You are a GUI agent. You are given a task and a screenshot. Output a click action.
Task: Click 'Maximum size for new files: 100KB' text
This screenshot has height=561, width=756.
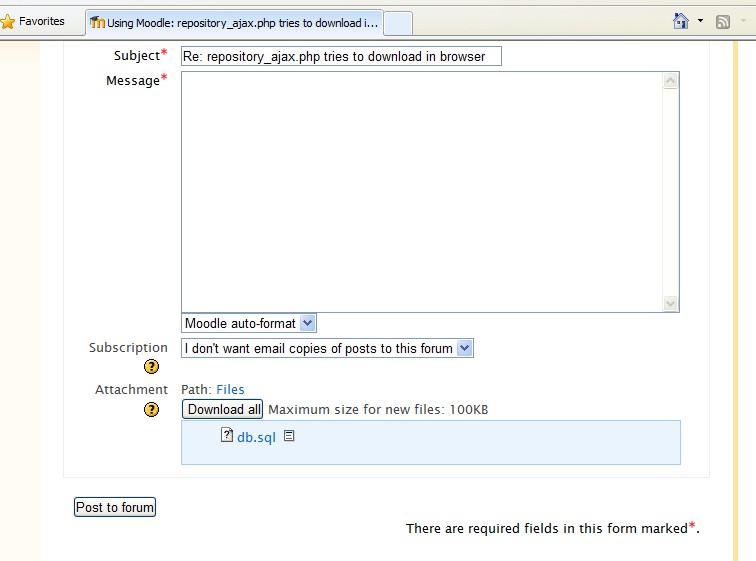pos(378,410)
